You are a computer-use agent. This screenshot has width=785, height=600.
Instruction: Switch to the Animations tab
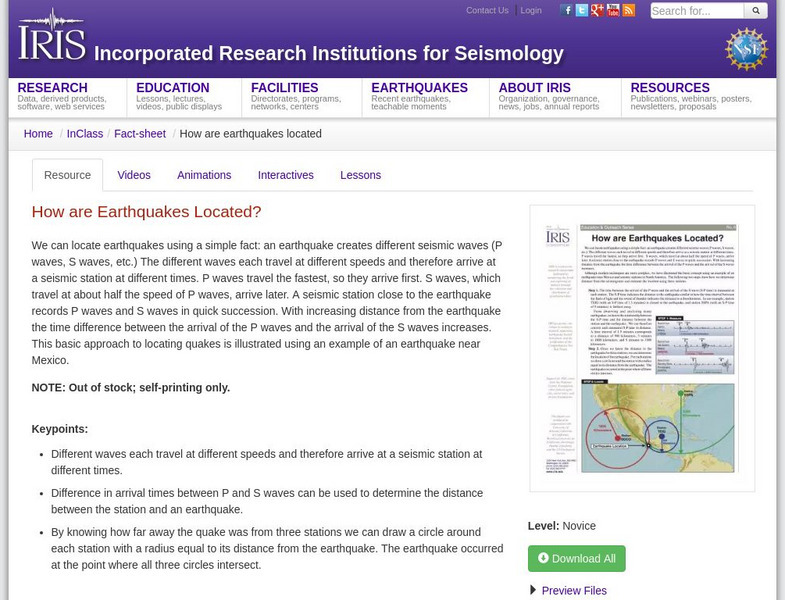204,175
